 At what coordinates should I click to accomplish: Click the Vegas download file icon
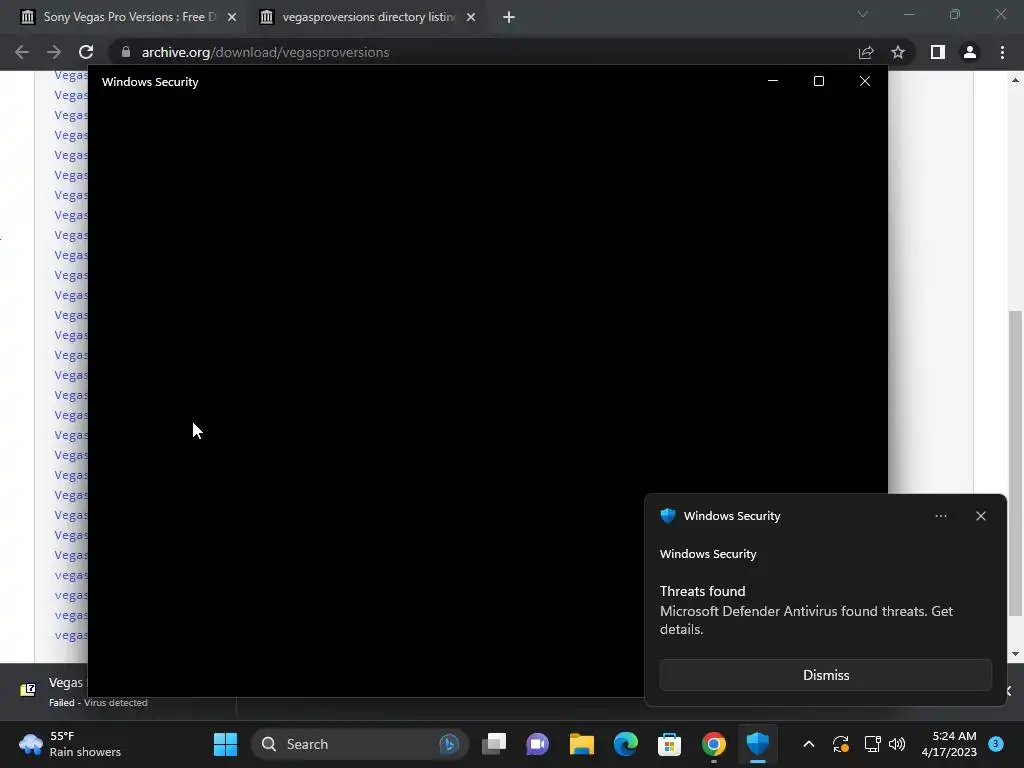pos(27,690)
